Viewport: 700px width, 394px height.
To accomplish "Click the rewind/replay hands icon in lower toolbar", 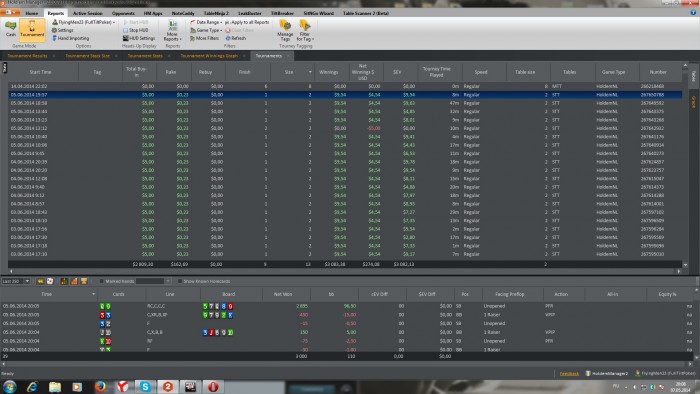I will [40, 281].
